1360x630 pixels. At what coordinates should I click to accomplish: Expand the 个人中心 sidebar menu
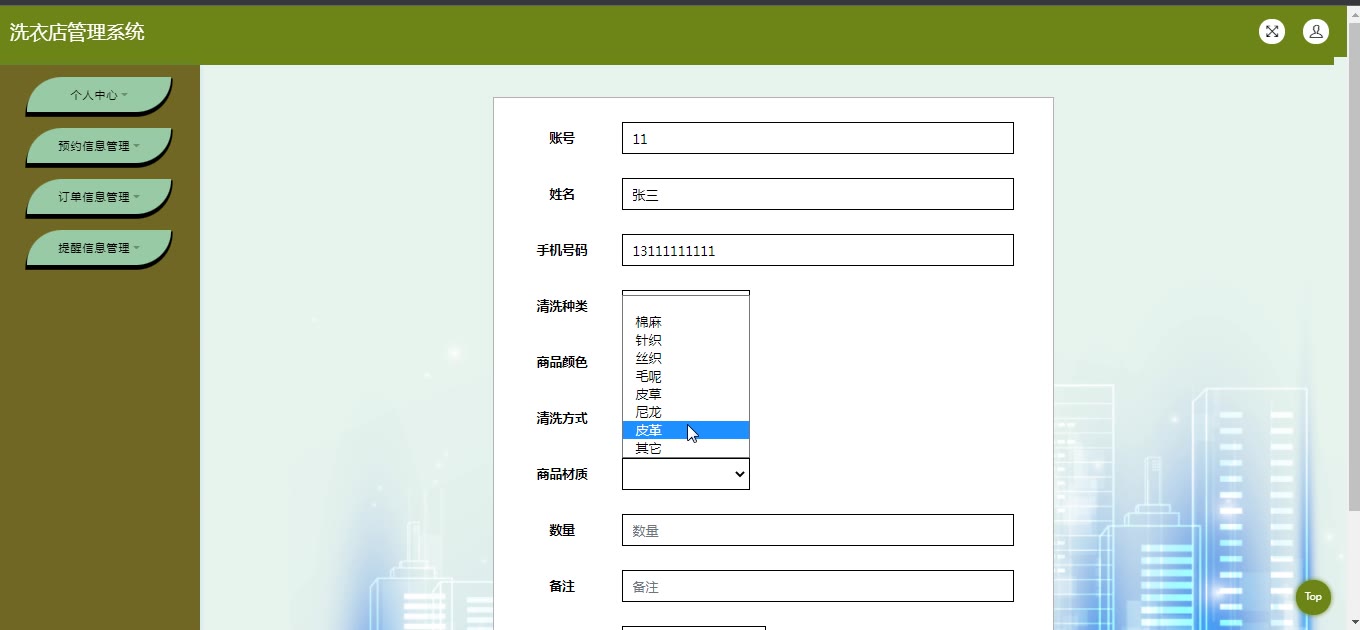click(99, 95)
